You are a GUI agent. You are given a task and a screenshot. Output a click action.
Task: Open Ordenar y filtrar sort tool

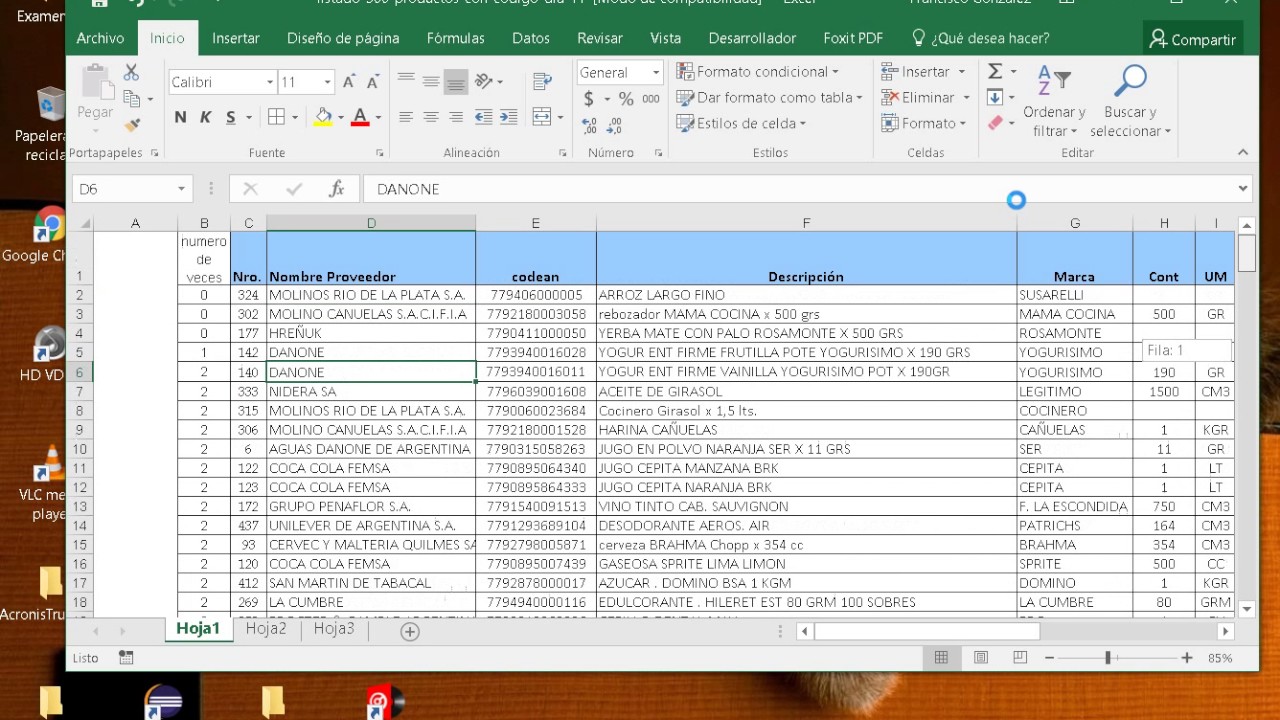point(1054,102)
